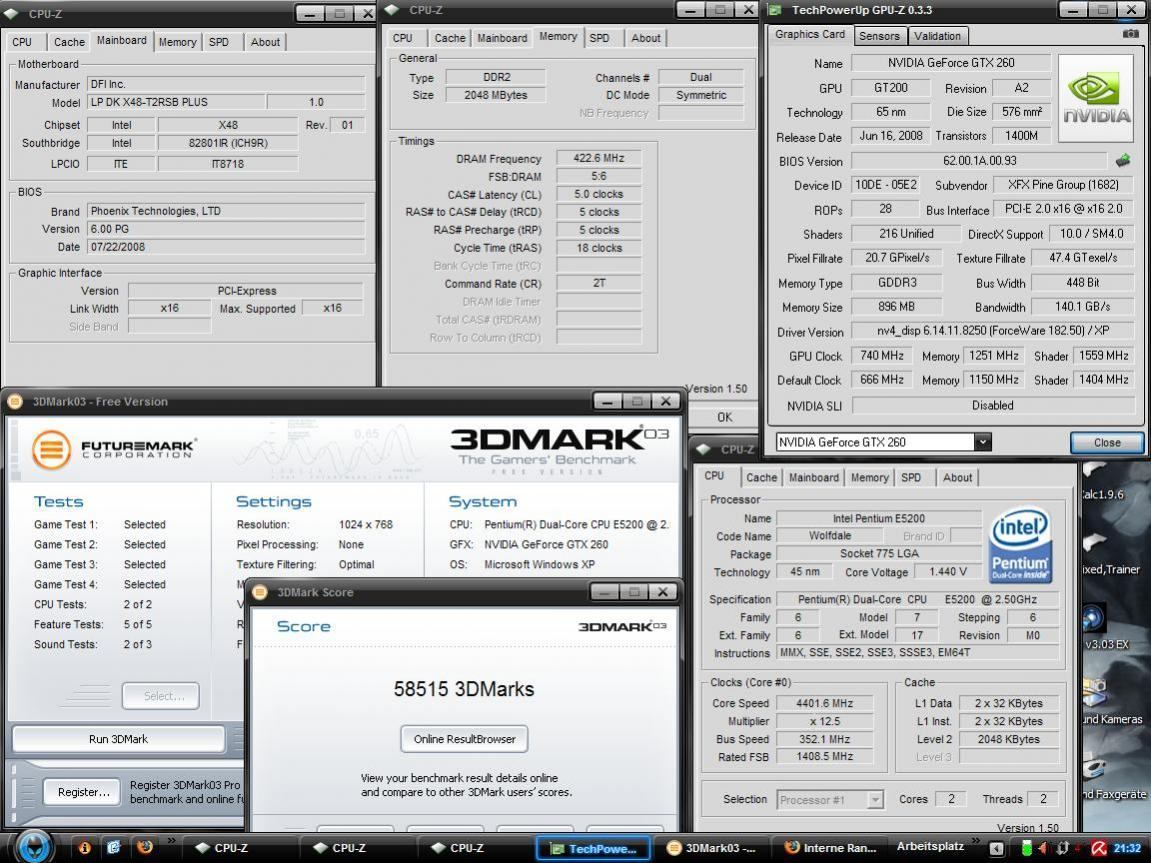Screen dimensions: 1151x863
Task: Click BIOS date 07/22/2008 in CPU-Z
Action: click(x=226, y=247)
